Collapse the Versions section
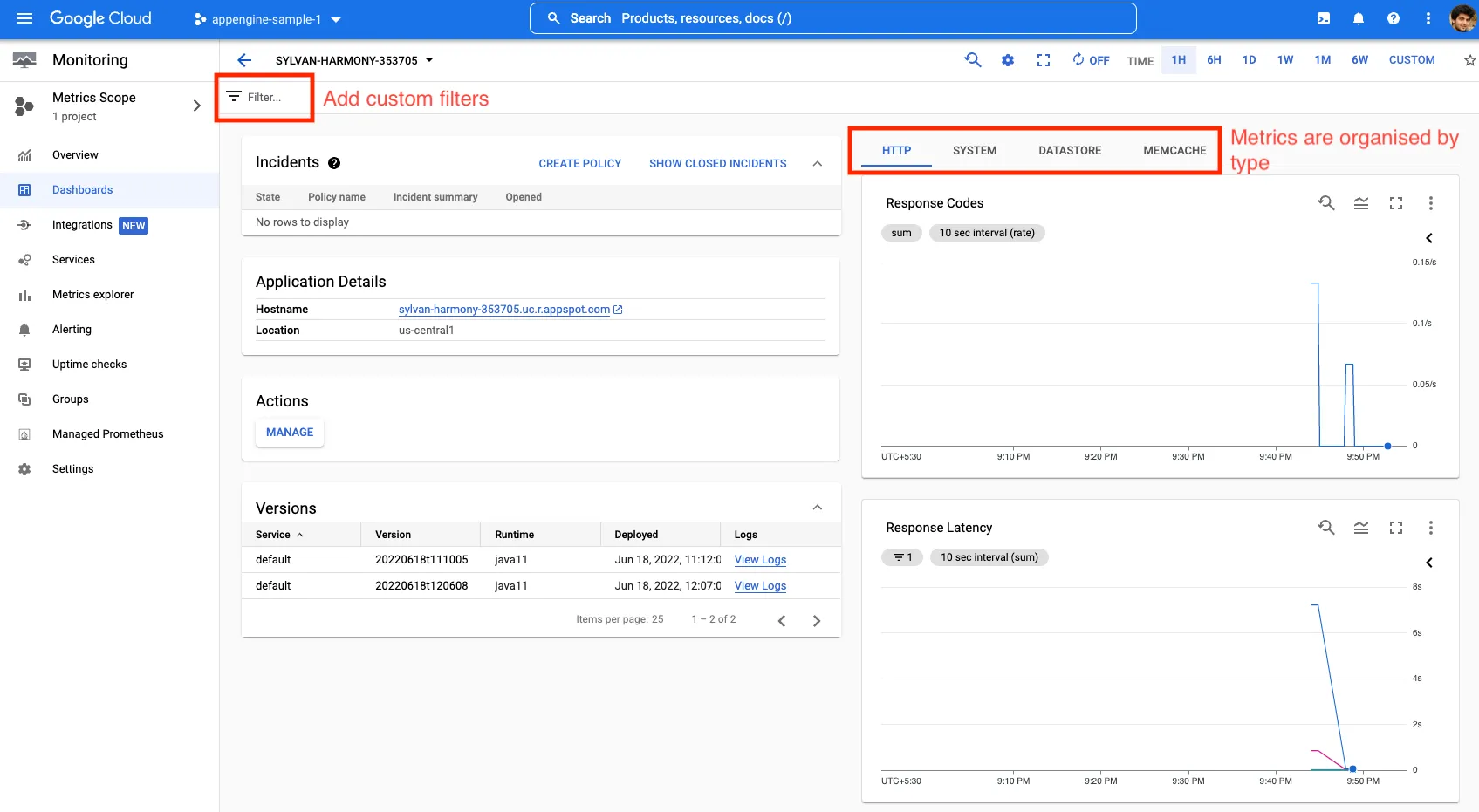The width and height of the screenshot is (1479, 812). click(x=817, y=507)
